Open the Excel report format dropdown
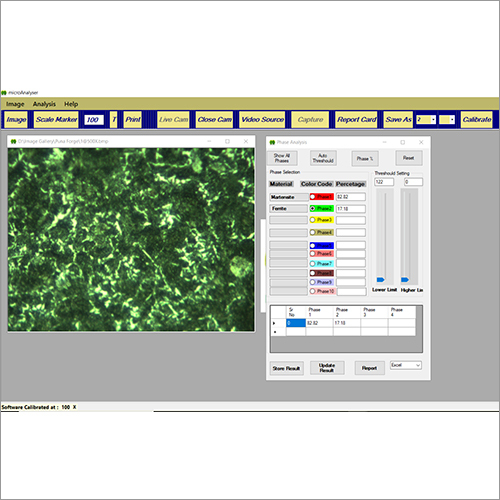The image size is (500, 500). coord(406,365)
